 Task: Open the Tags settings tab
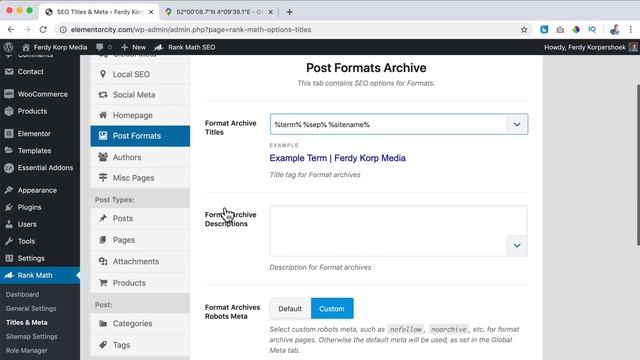click(140, 345)
